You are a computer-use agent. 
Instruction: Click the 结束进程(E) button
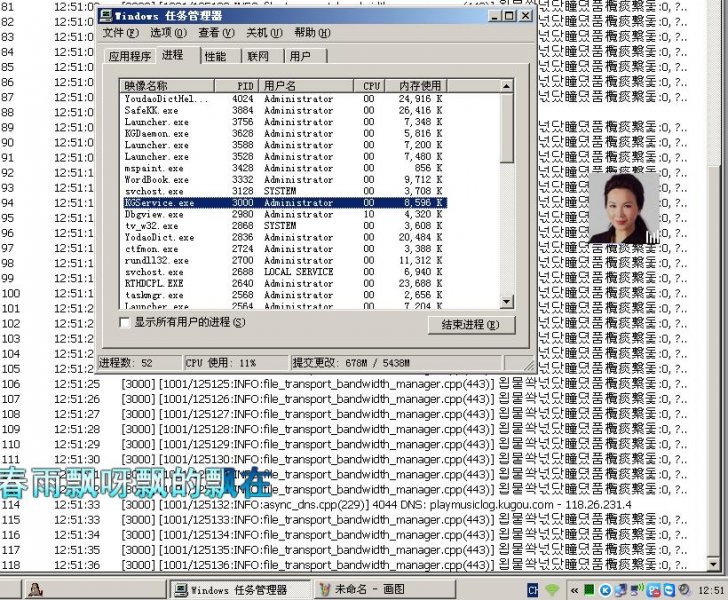coord(471,325)
